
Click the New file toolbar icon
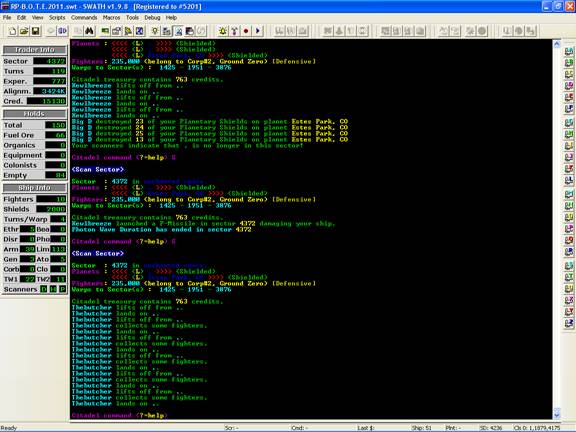click(12, 31)
